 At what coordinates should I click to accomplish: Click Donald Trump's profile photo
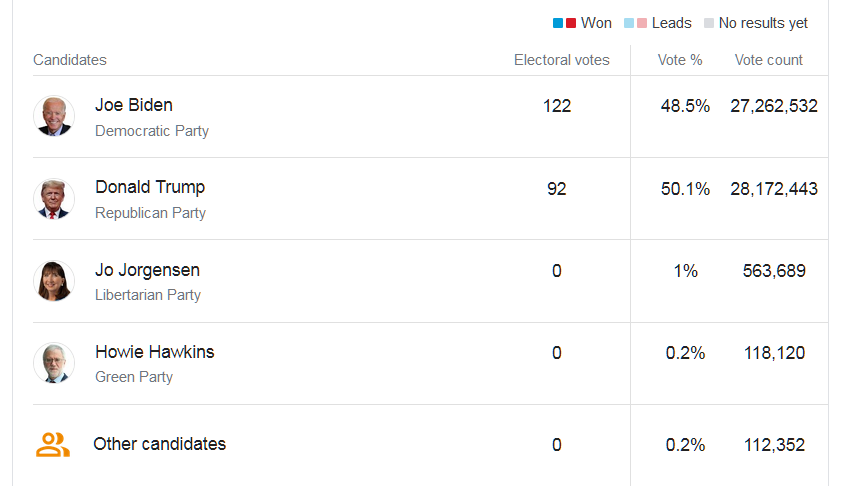click(x=53, y=198)
